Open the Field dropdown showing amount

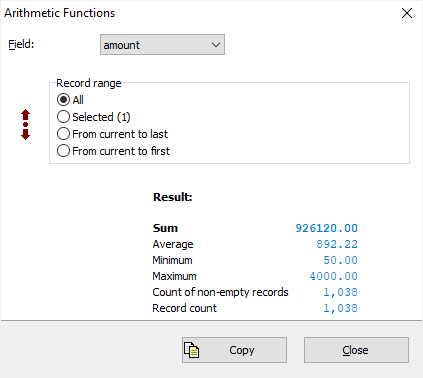[x=162, y=45]
